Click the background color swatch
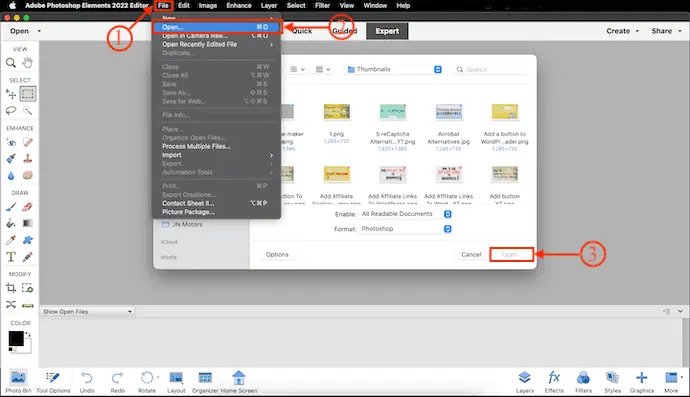Screen dimensions: 690x397 point(26,349)
